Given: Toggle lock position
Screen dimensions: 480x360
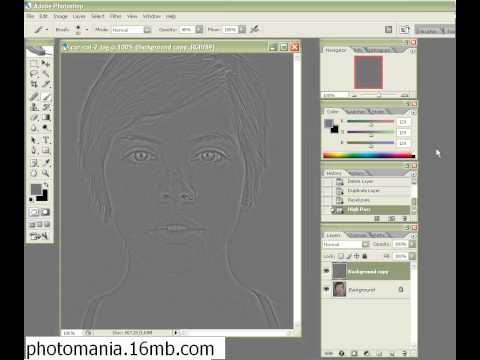Looking at the screenshot, I should 356,256.
